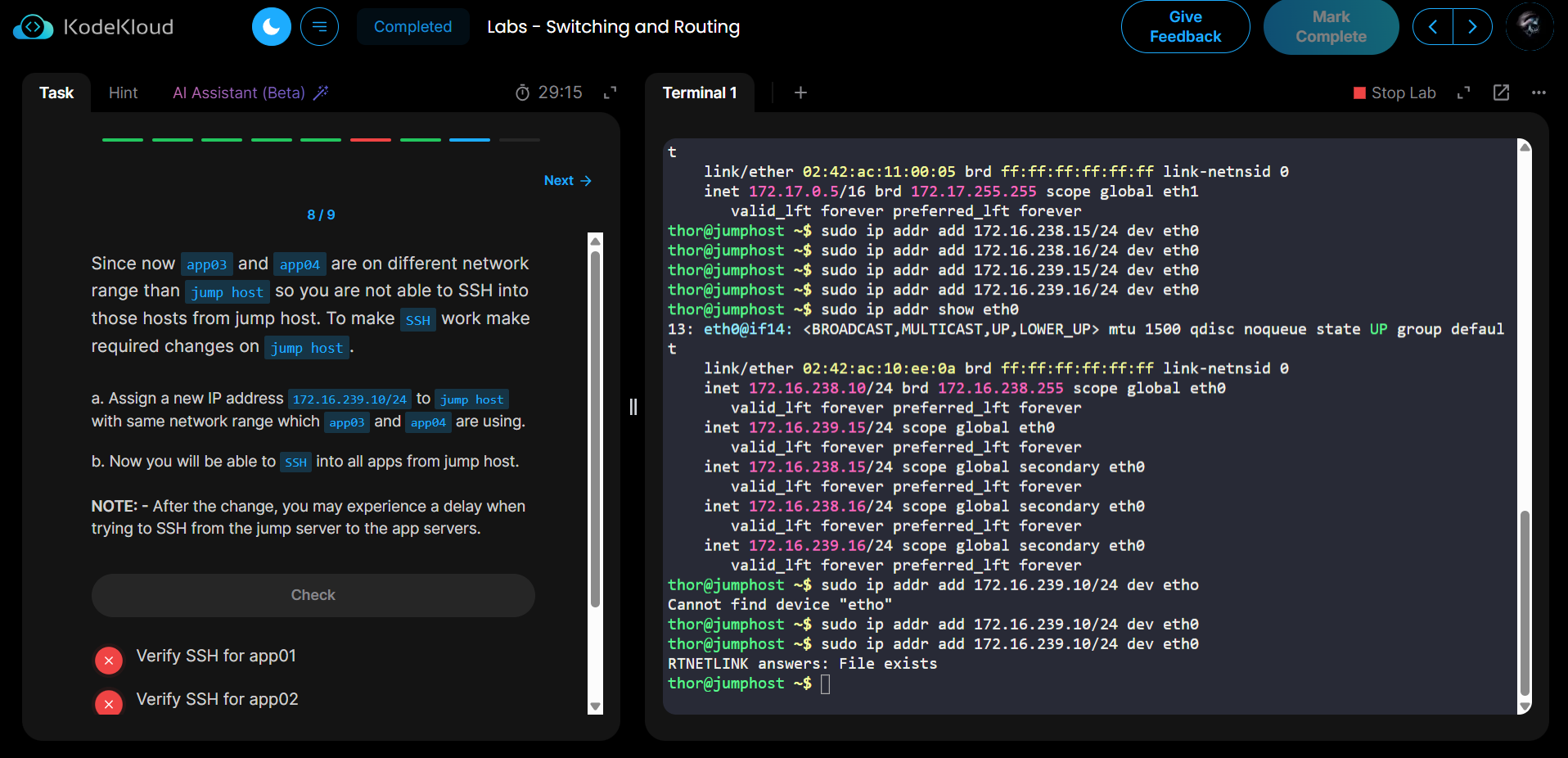Expand the task panel to fullscreen
The width and height of the screenshot is (1568, 758).
tap(610, 92)
